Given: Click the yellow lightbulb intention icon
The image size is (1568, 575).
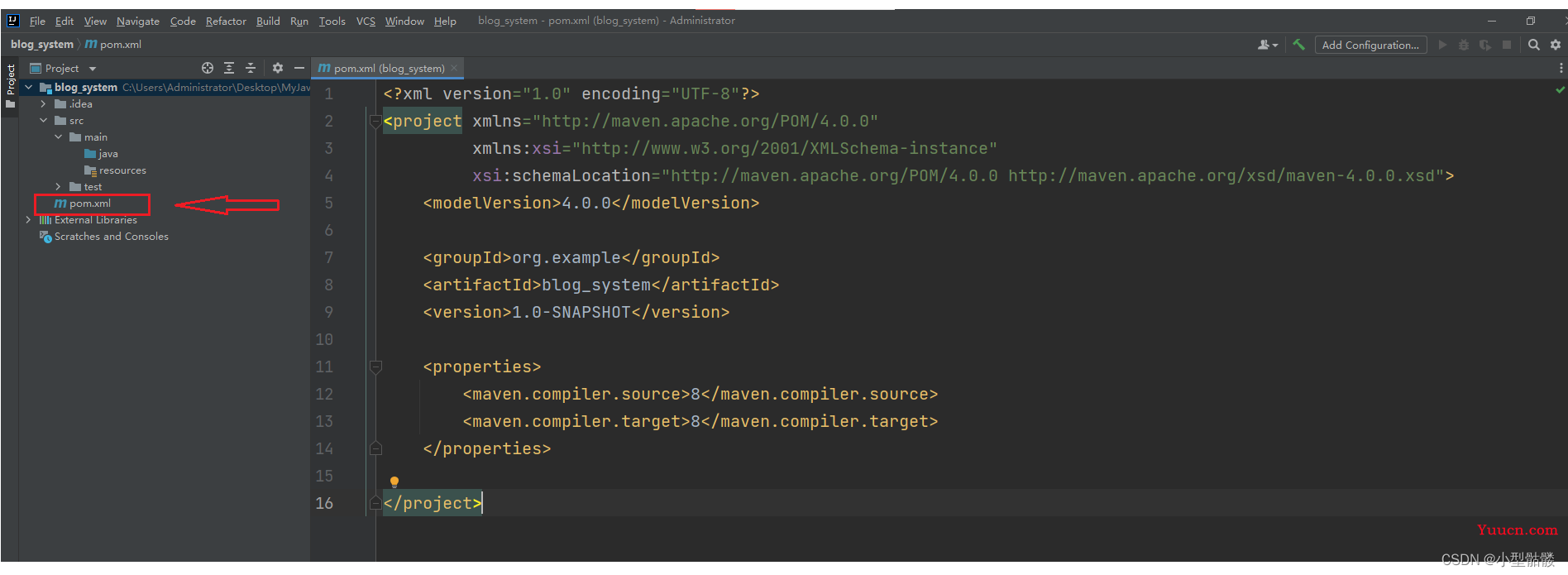Looking at the screenshot, I should (x=394, y=482).
